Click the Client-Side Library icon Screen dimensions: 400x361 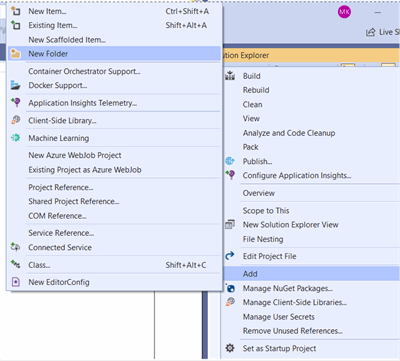[16, 120]
